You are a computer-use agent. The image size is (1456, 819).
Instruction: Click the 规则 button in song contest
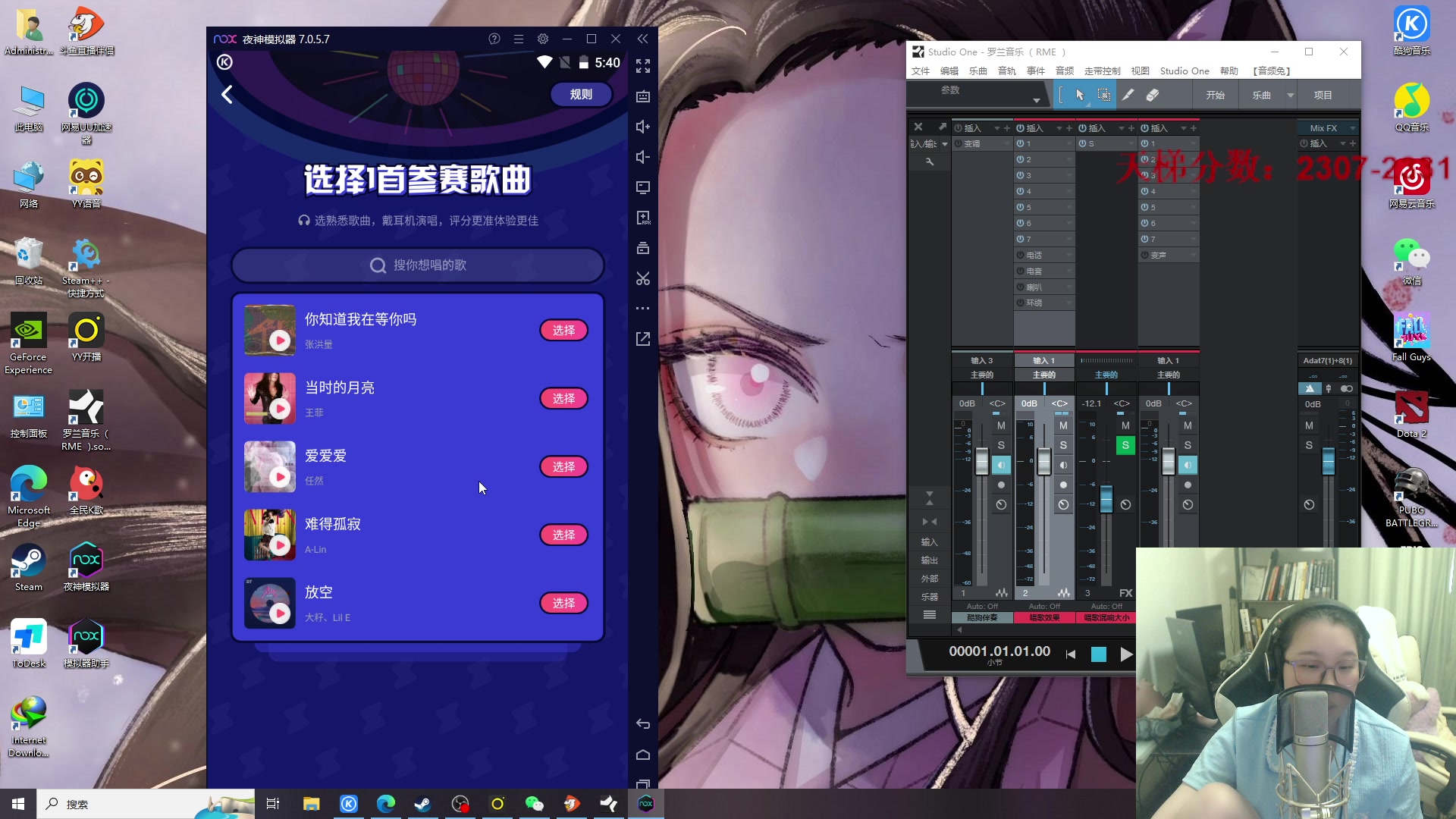581,94
